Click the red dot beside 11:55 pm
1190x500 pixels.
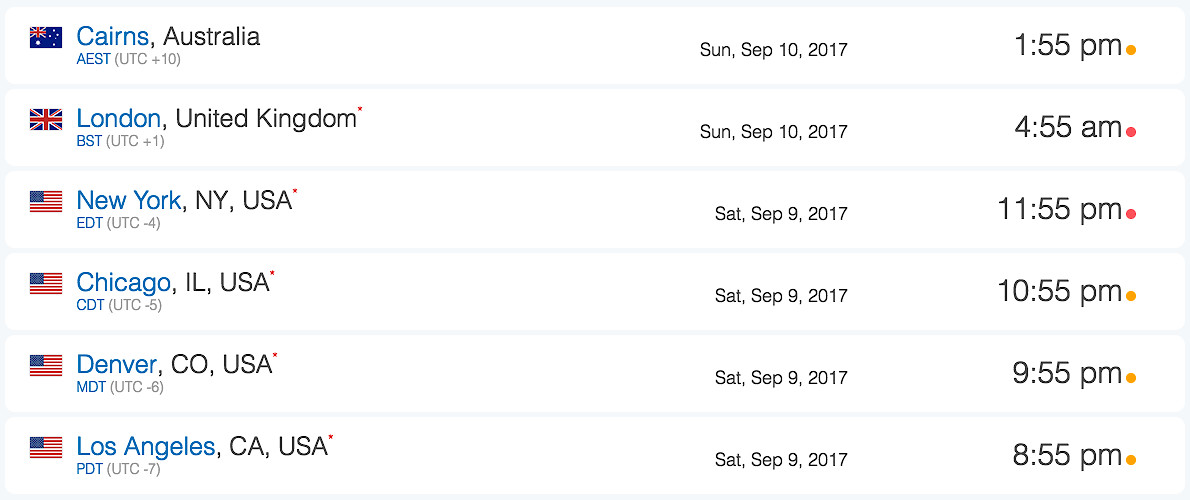pos(1130,213)
